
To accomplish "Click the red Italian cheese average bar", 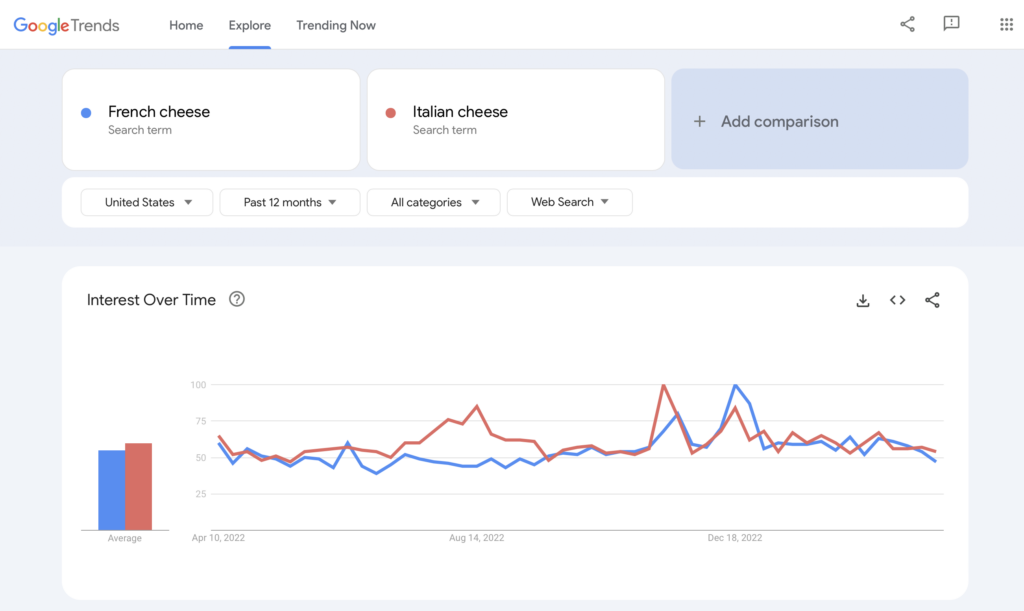I will coord(138,486).
